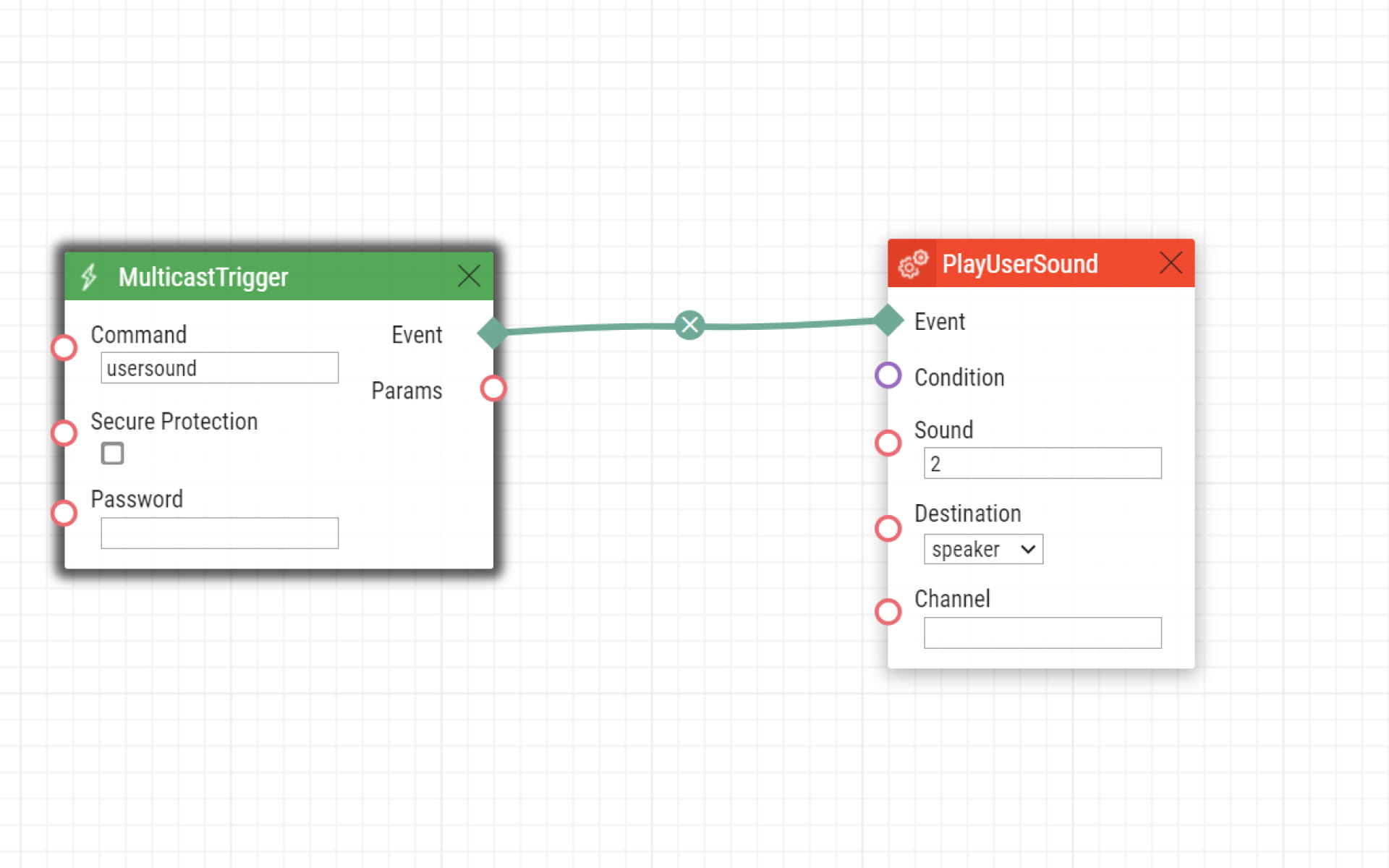
Task: Close the MulticastTrigger node
Action: 469,276
